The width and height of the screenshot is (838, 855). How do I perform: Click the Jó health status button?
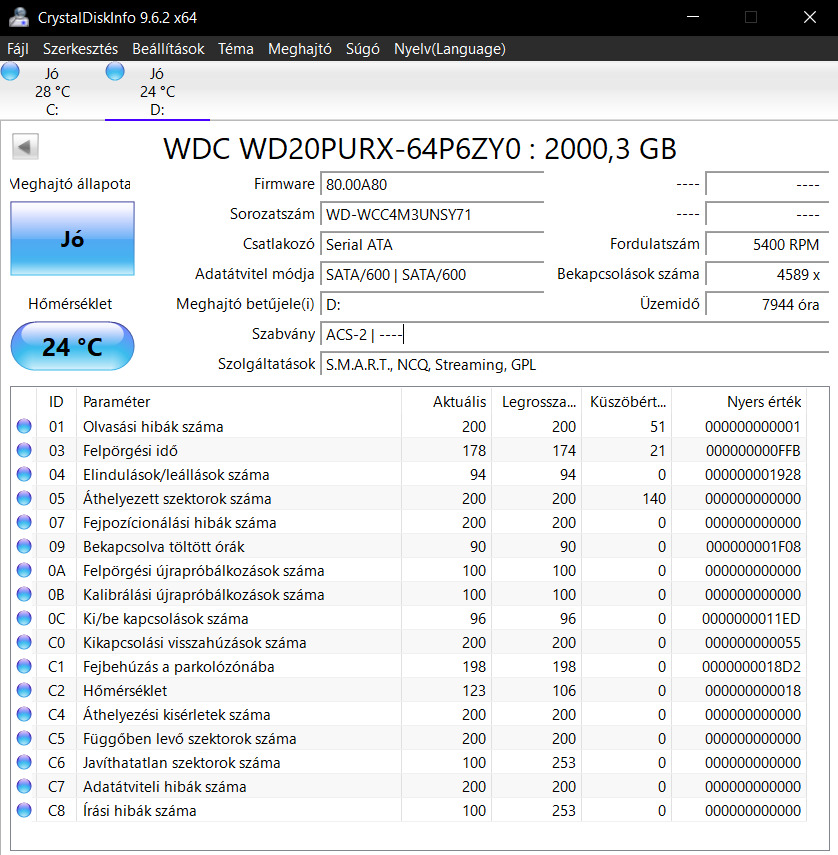[x=73, y=239]
